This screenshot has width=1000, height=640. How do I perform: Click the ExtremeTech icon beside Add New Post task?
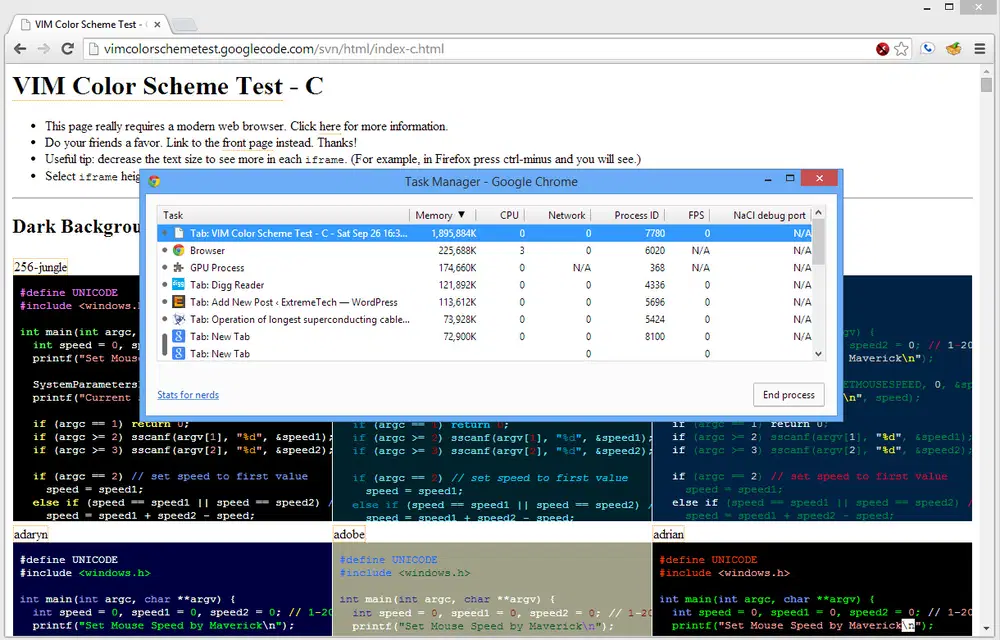click(x=179, y=302)
